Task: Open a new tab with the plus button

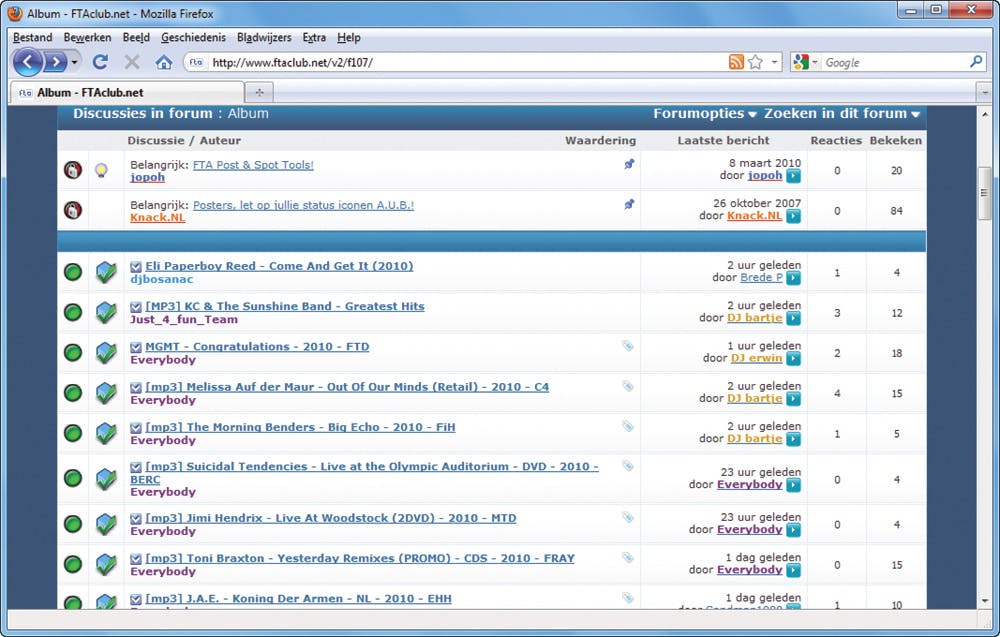Action: 259,92
